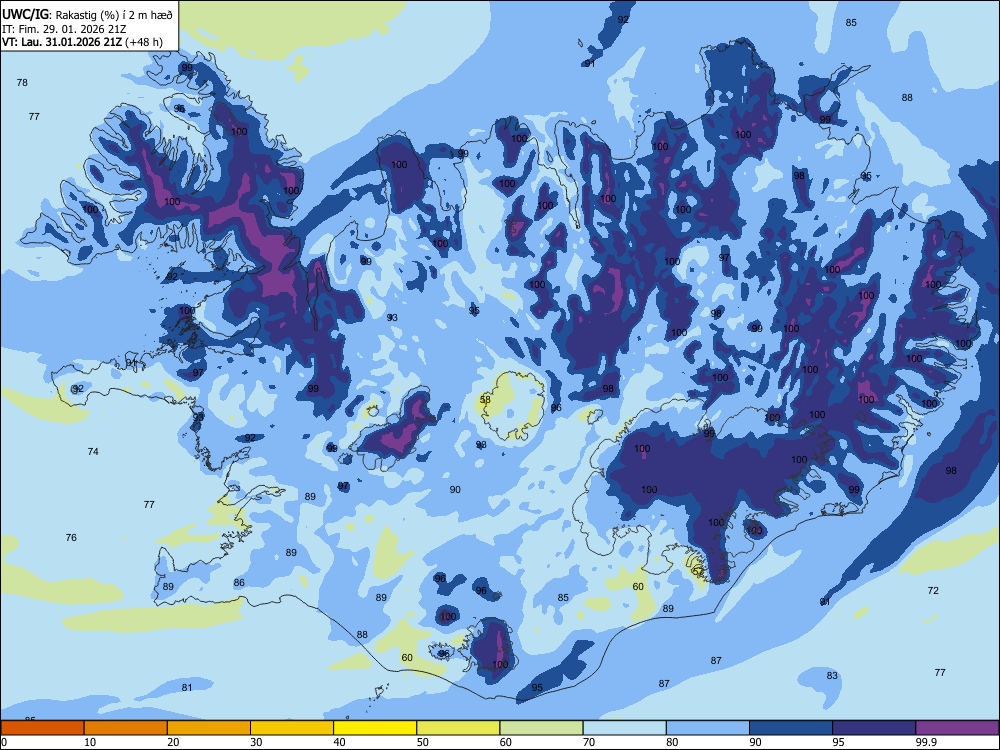Image resolution: width=1000 pixels, height=750 pixels.
Task: Select the medium blue 80–90 legend swatch
Action: point(708,728)
